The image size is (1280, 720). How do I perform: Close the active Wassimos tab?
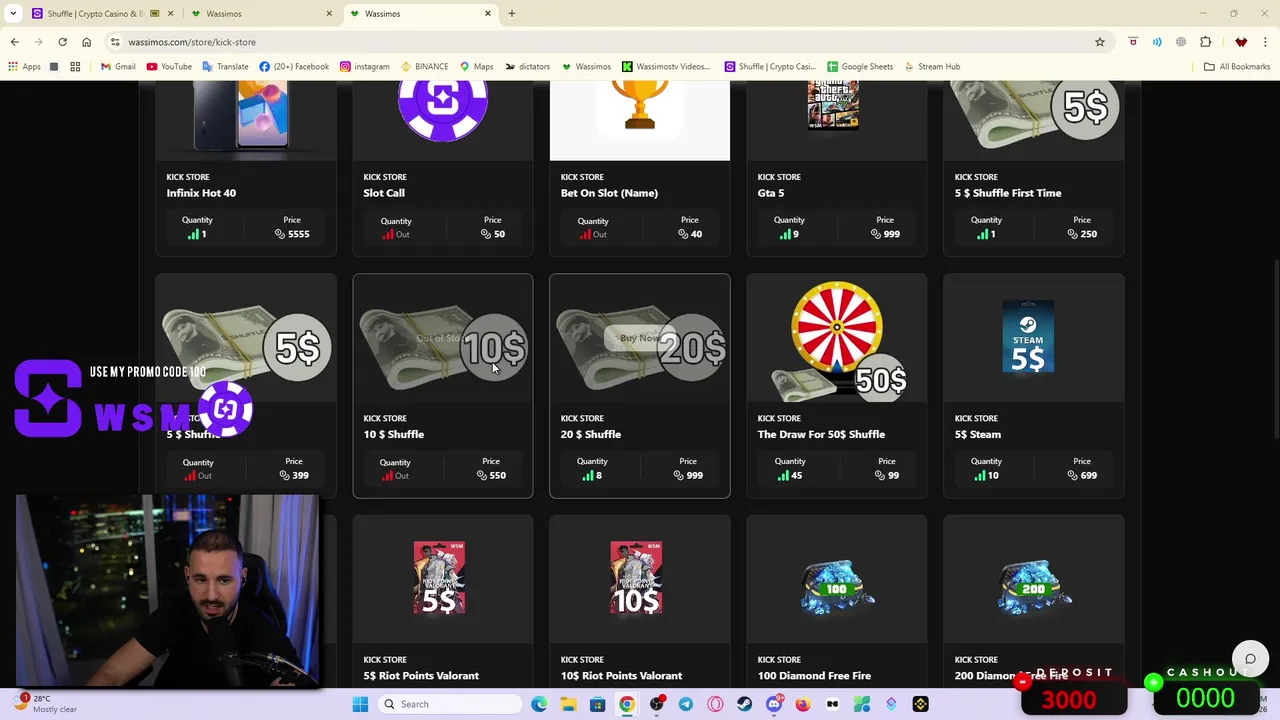(488, 14)
